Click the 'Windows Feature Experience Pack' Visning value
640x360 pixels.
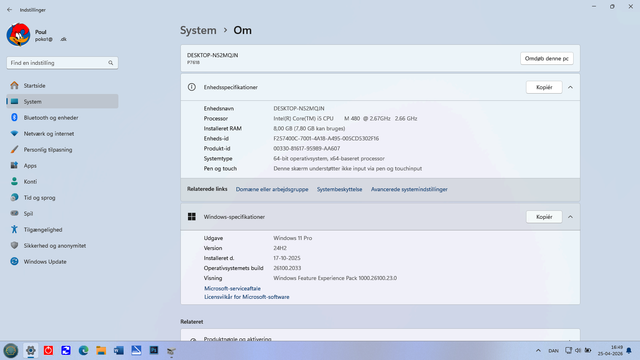click(335, 278)
